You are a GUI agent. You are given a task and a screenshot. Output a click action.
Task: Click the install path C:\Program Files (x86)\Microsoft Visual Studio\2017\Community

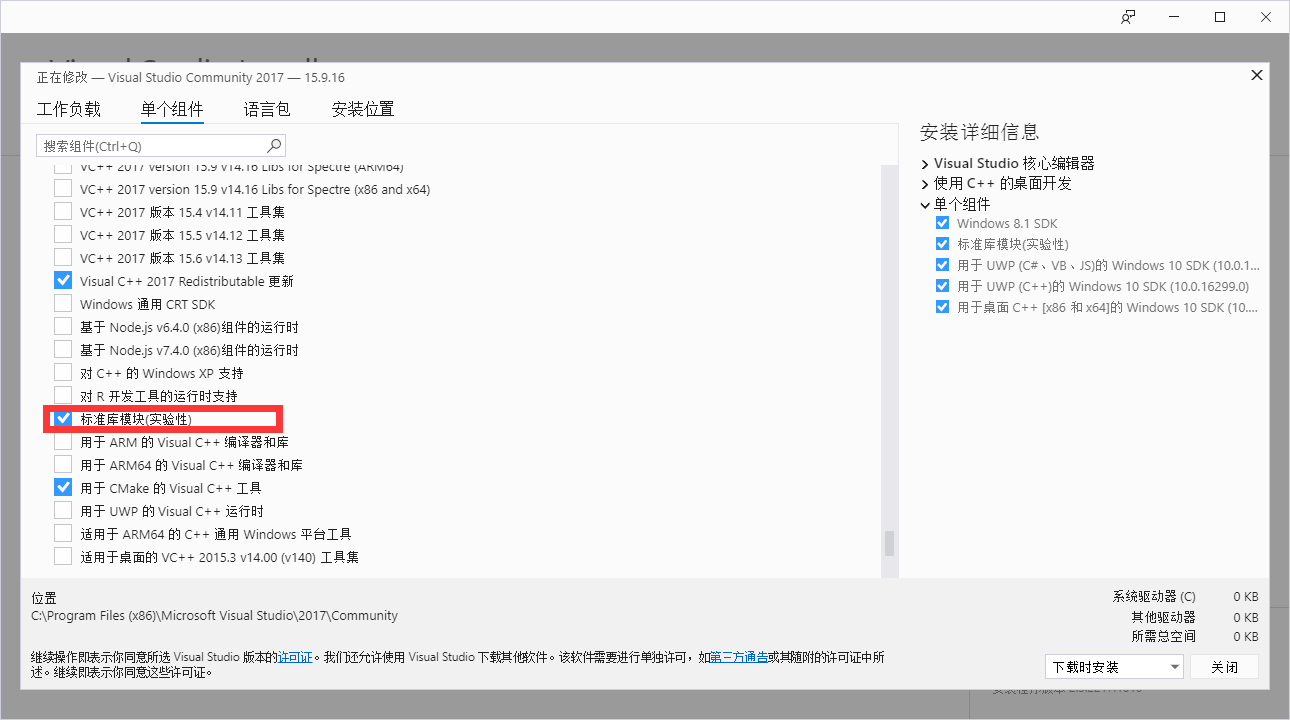[x=214, y=616]
